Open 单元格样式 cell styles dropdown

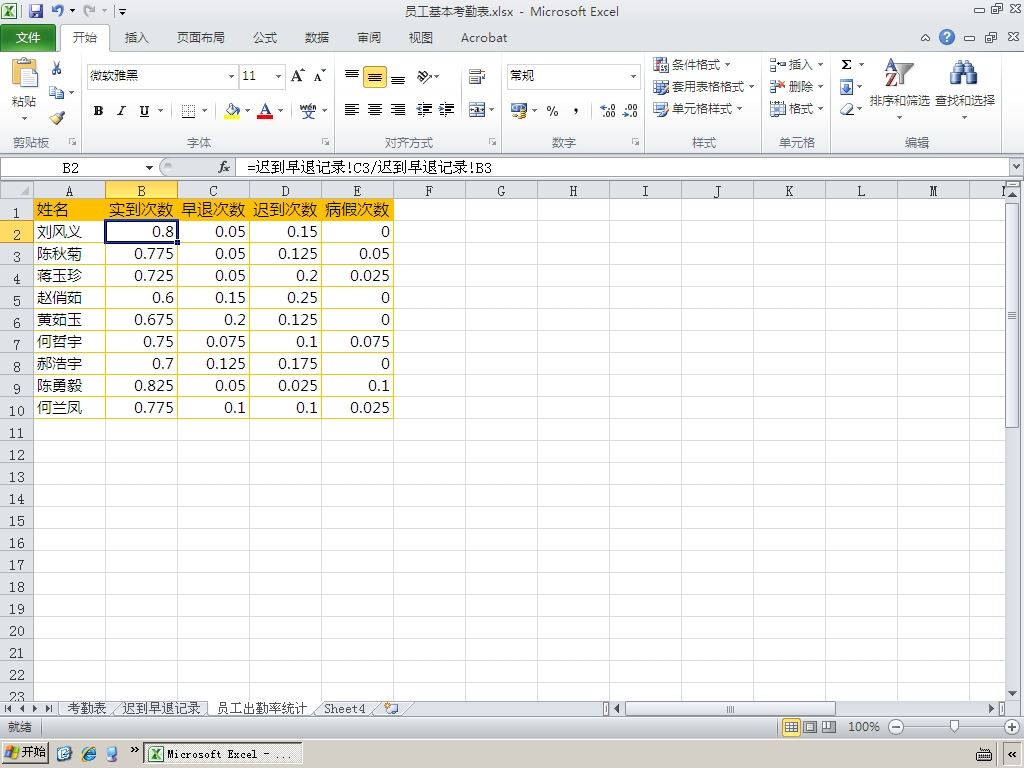click(x=698, y=109)
